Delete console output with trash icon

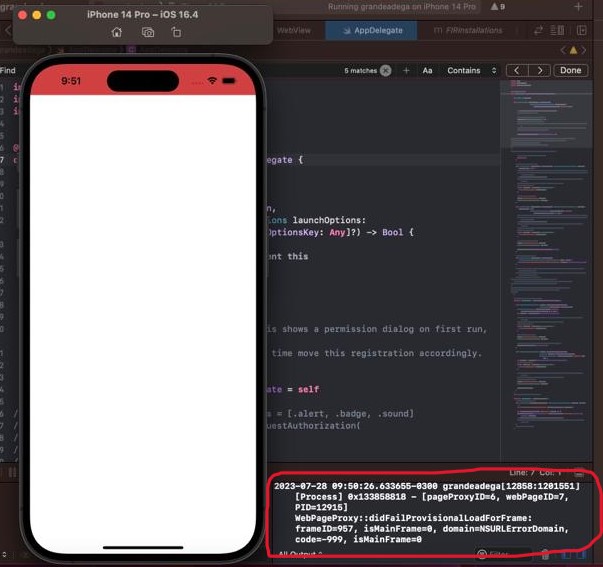click(x=545, y=553)
